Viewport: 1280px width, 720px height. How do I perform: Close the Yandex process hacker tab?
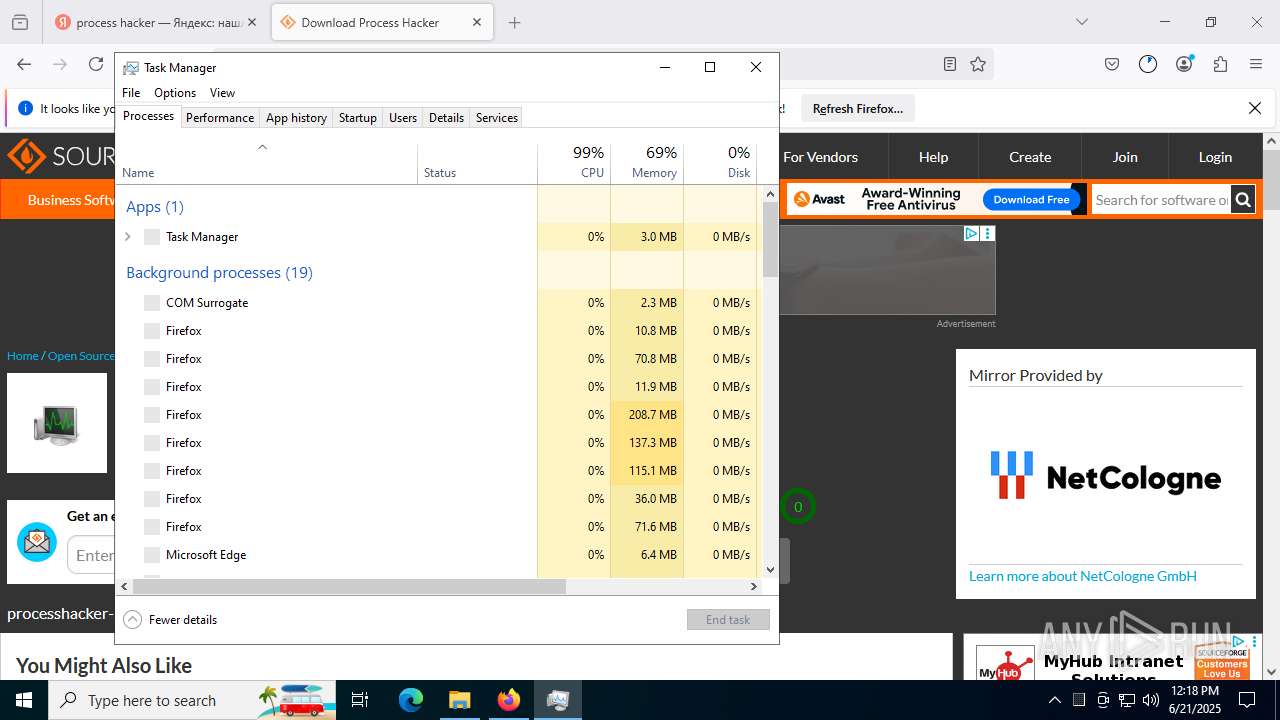pos(251,22)
